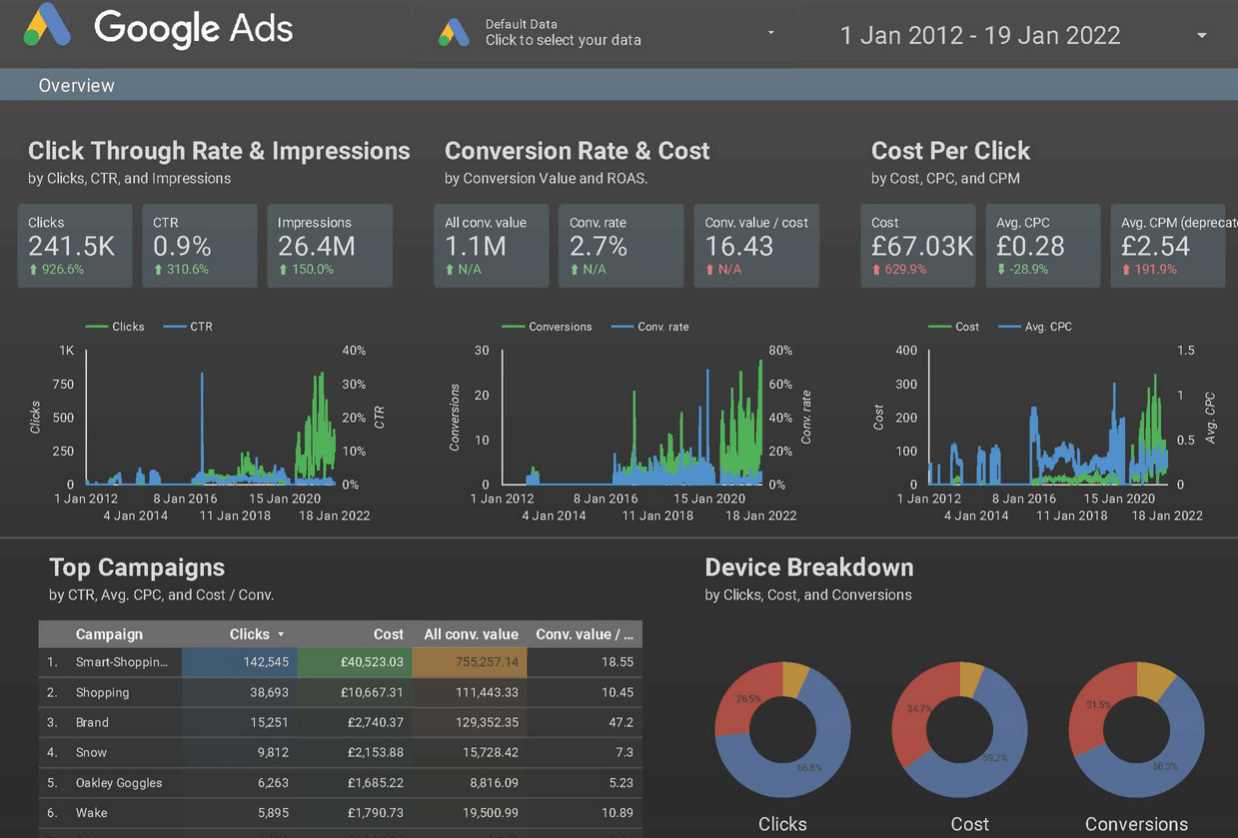Click the Cost device donut chart
The height and width of the screenshot is (838, 1238).
click(960, 729)
